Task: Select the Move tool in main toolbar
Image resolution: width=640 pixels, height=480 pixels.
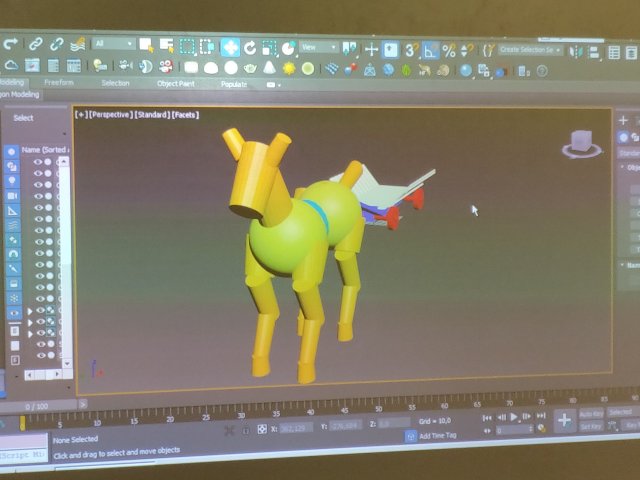Action: 230,46
